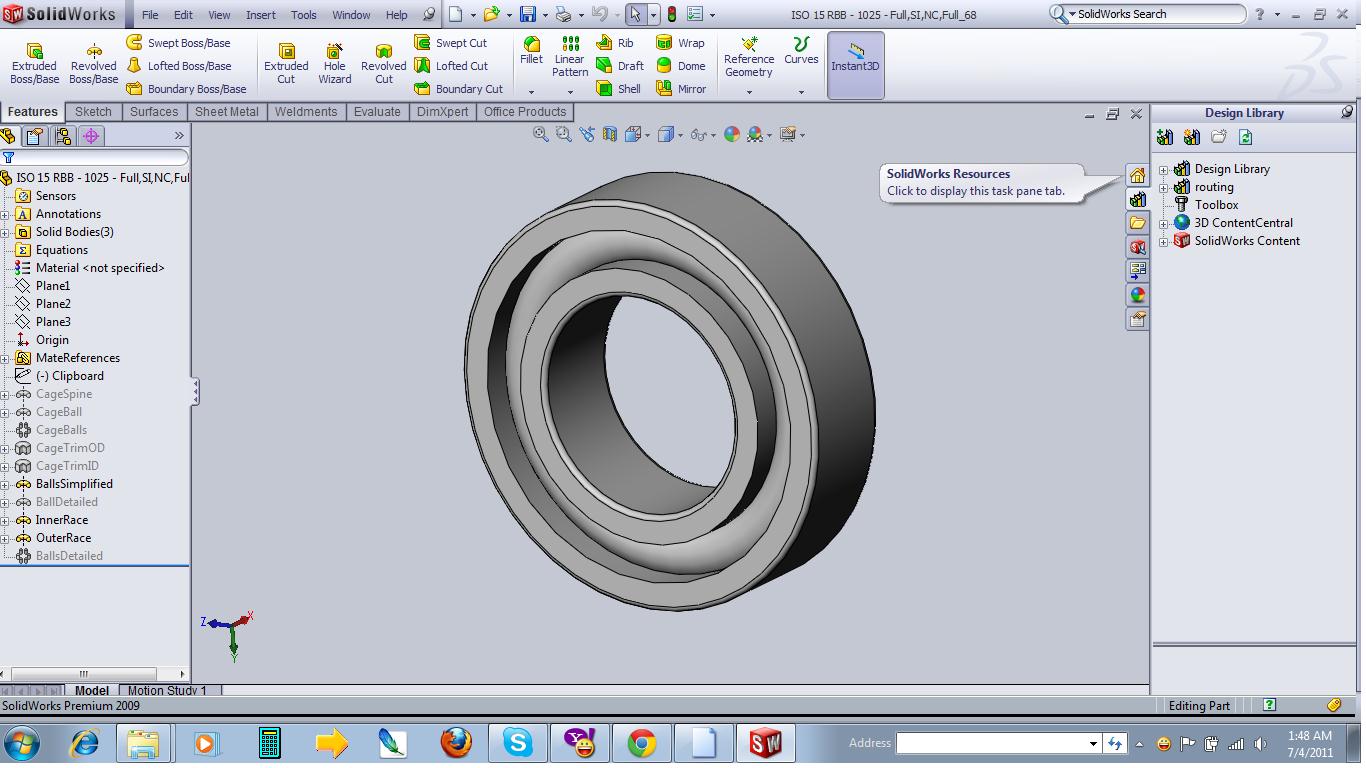Expand the Solid Bodies(3) folder
This screenshot has height=768, width=1366.
click(x=6, y=232)
